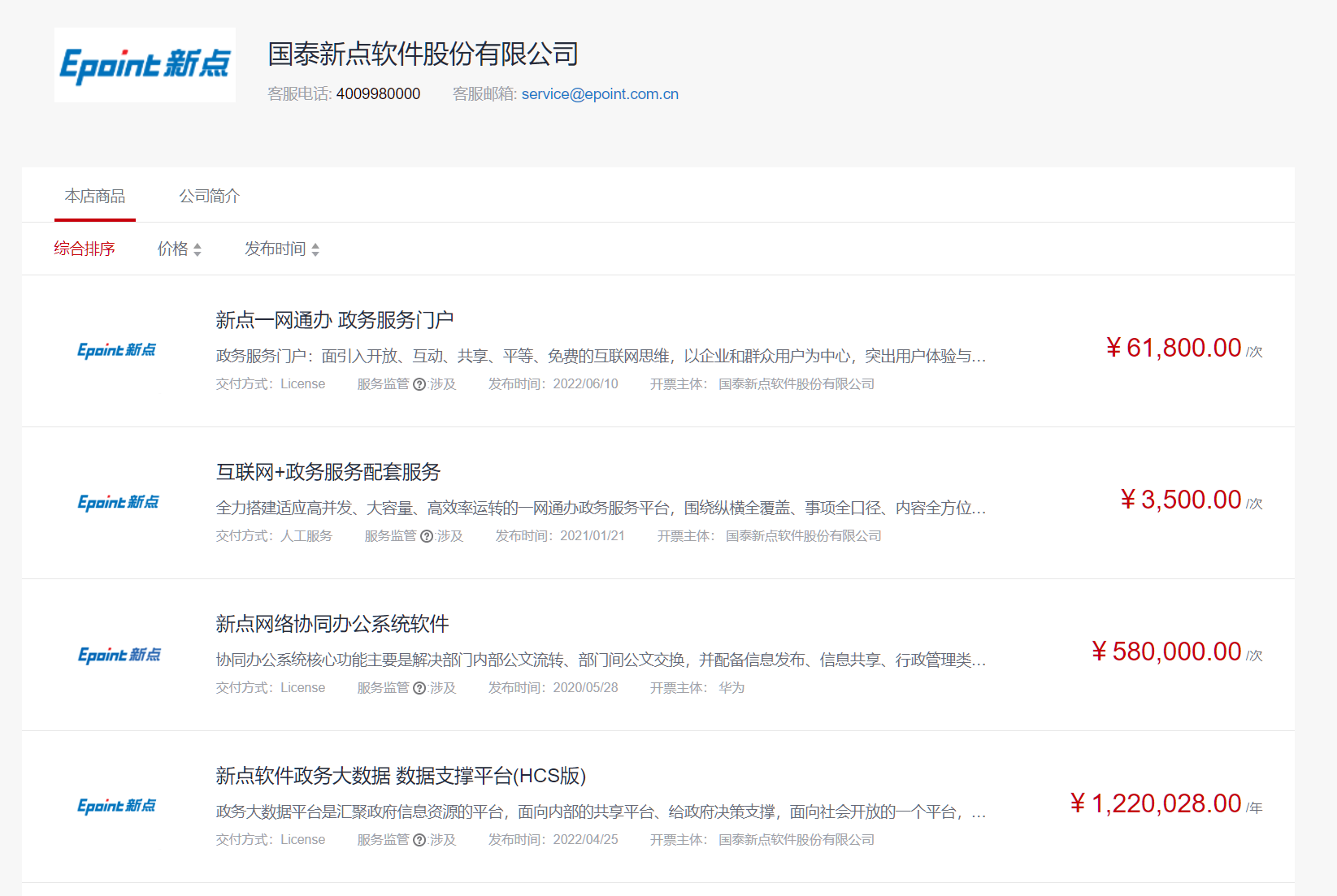Click 服务监管 help icon in 新点网络协同办公系统软件 row
The width and height of the screenshot is (1337, 896).
point(419,688)
